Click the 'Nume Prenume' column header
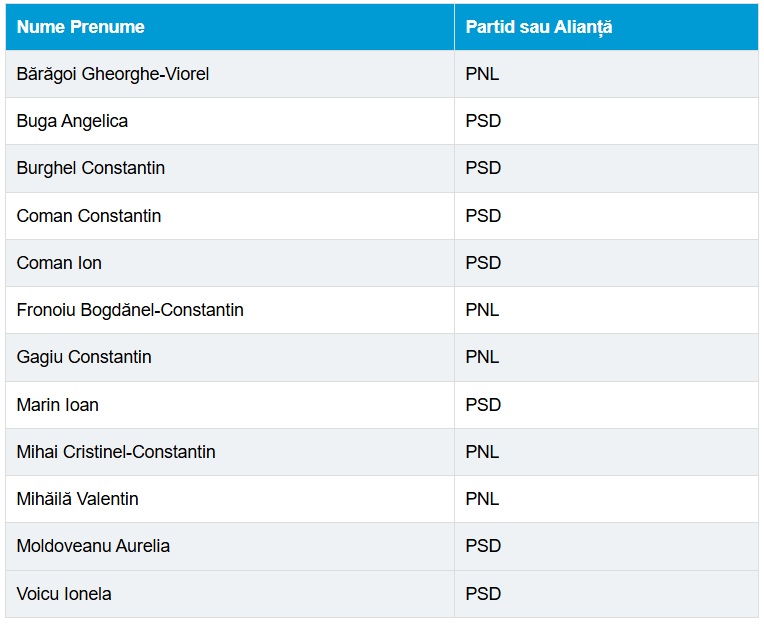The image size is (764, 625). 81,27
